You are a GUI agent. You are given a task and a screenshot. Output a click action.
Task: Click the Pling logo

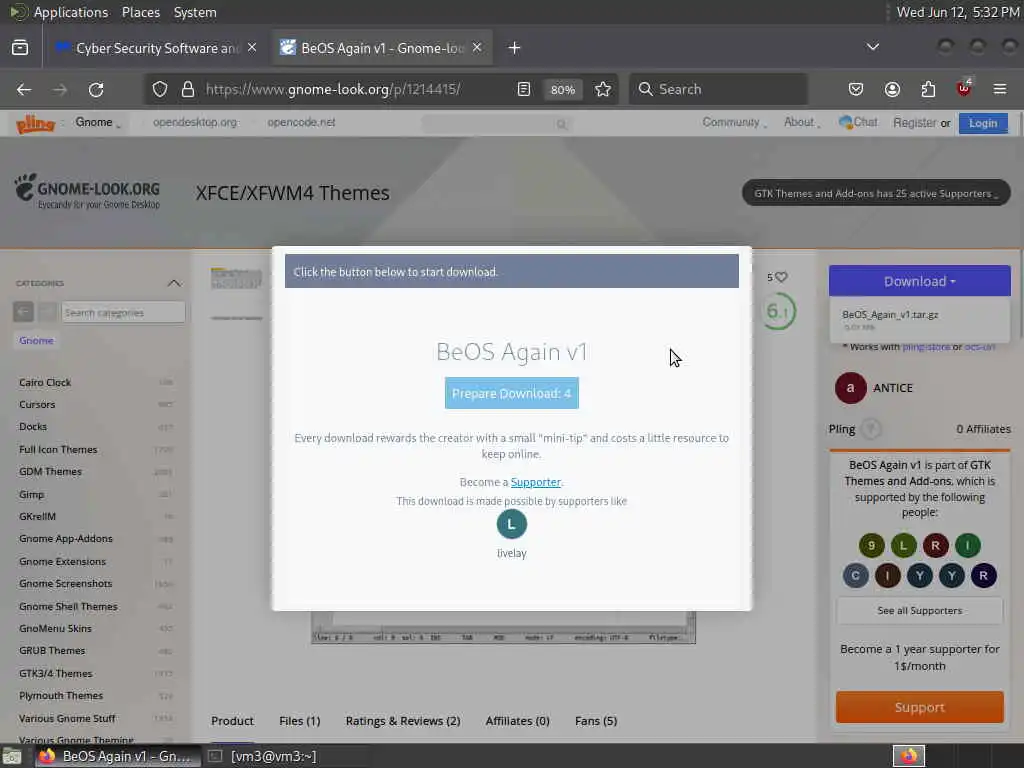pos(35,123)
